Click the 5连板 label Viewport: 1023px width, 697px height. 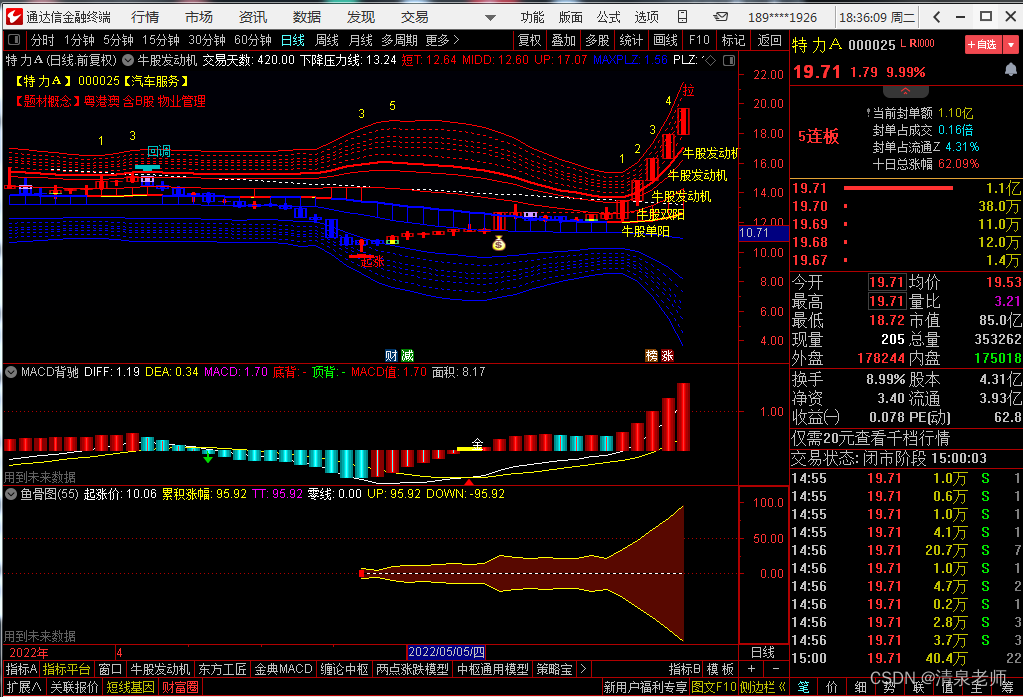pos(818,136)
